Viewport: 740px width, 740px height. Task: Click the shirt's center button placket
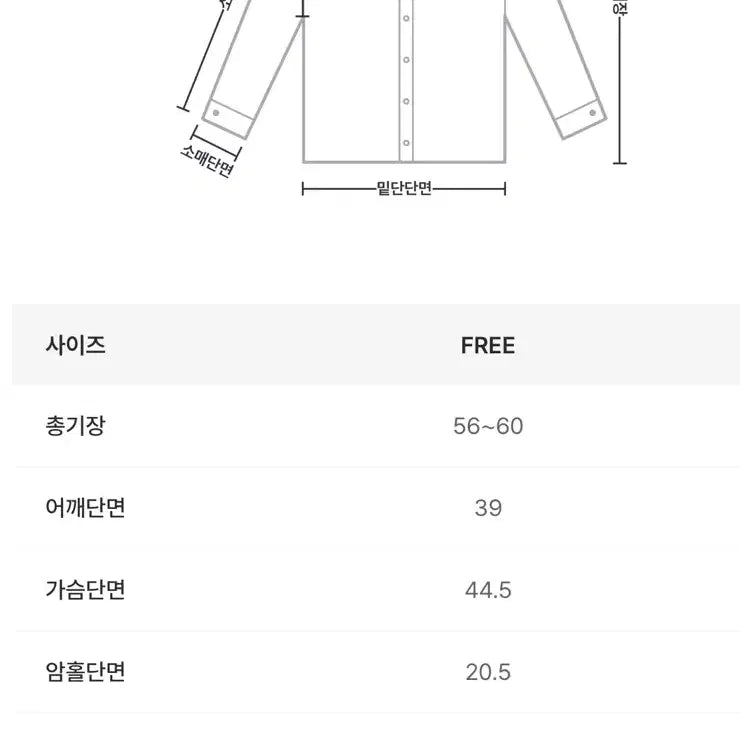(x=406, y=80)
